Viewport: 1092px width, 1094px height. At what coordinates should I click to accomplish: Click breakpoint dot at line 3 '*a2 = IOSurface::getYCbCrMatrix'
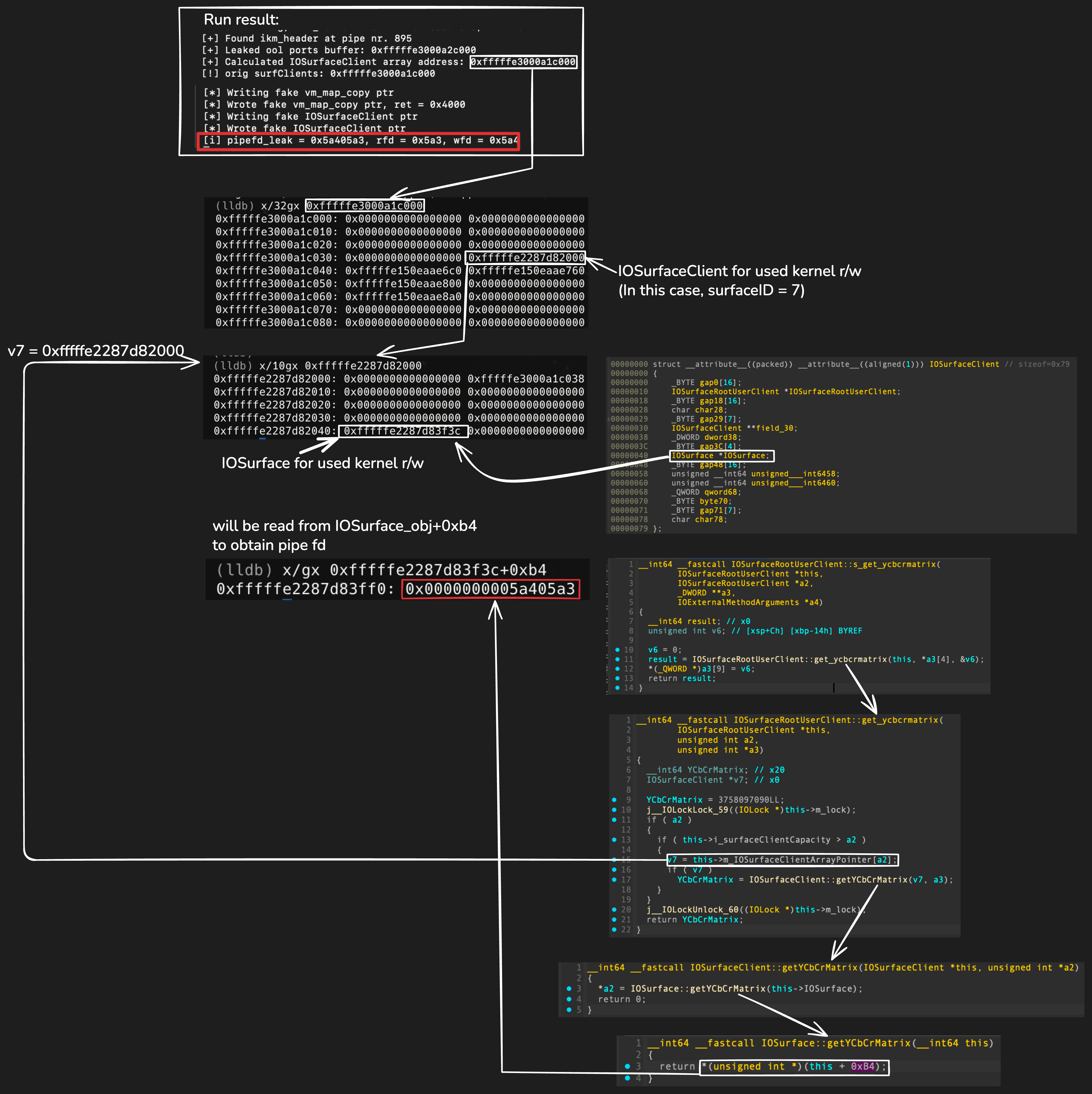(569, 989)
